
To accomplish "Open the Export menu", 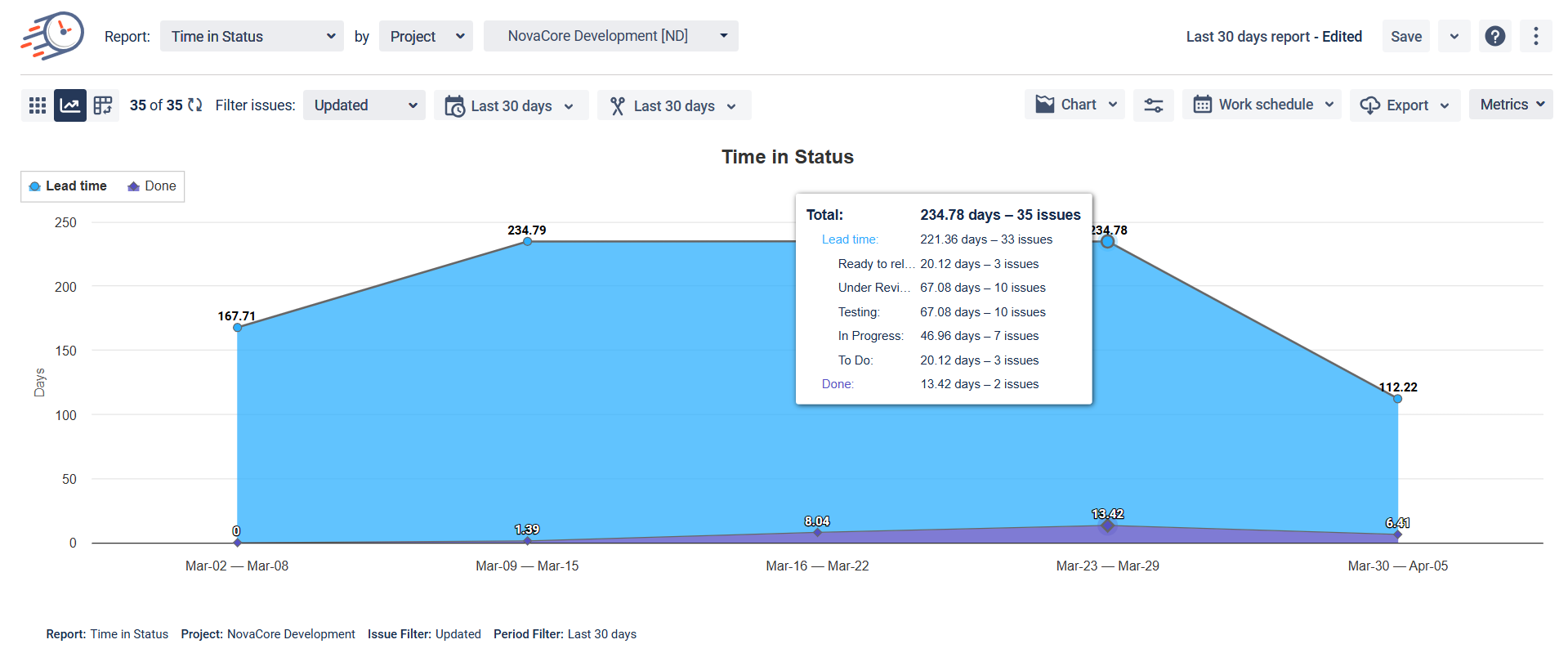I will pos(1405,105).
